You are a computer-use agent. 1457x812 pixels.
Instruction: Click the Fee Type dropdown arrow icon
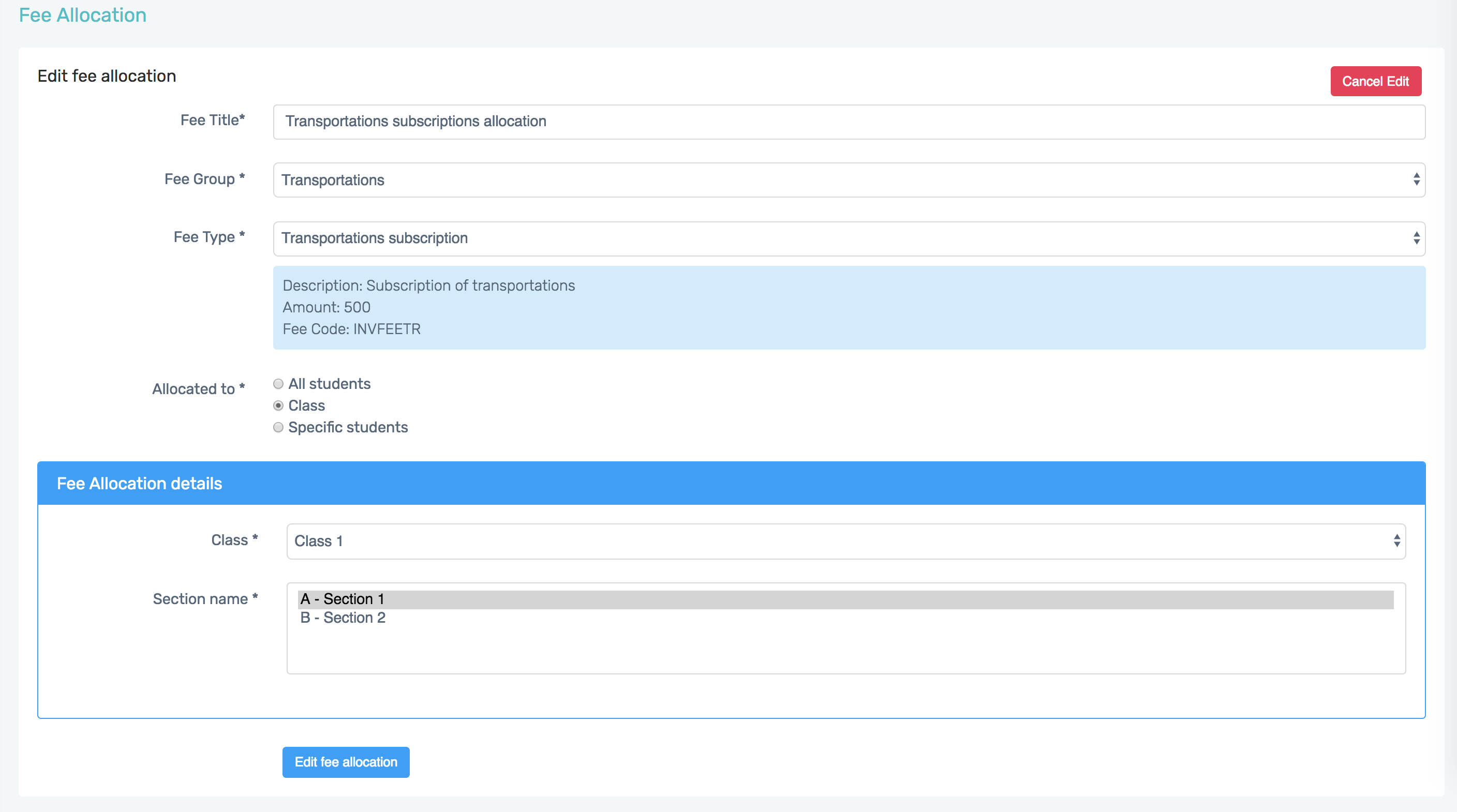click(1416, 238)
